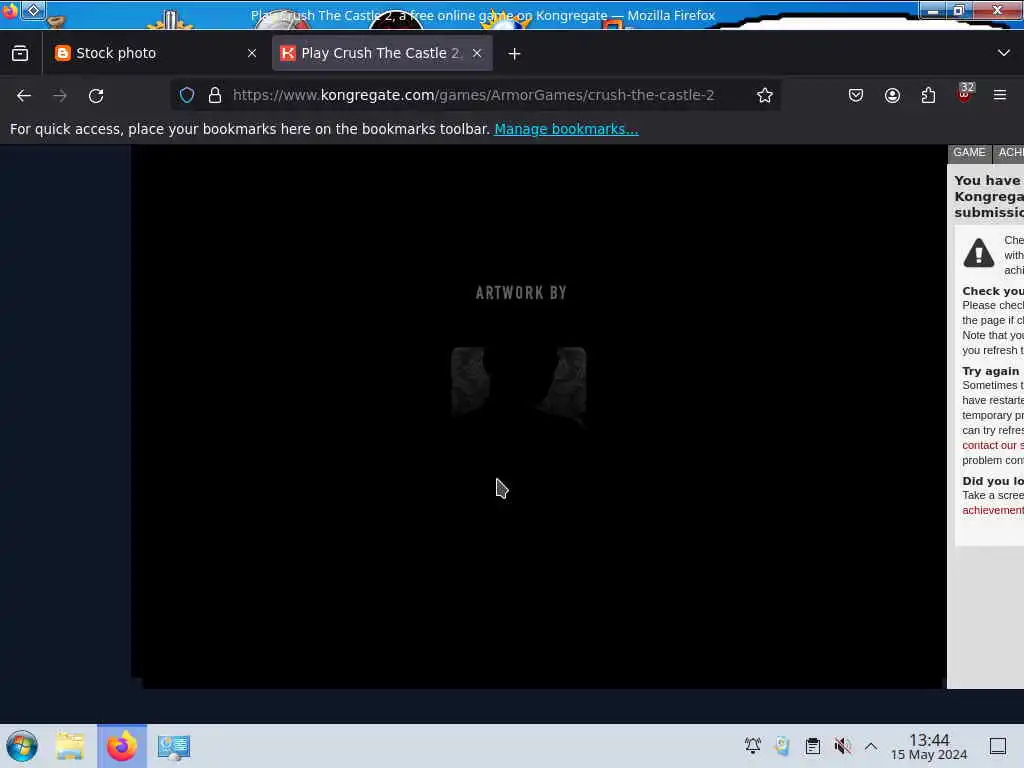The height and width of the screenshot is (768, 1024).
Task: Close the Stock photo tab
Action: tap(252, 54)
